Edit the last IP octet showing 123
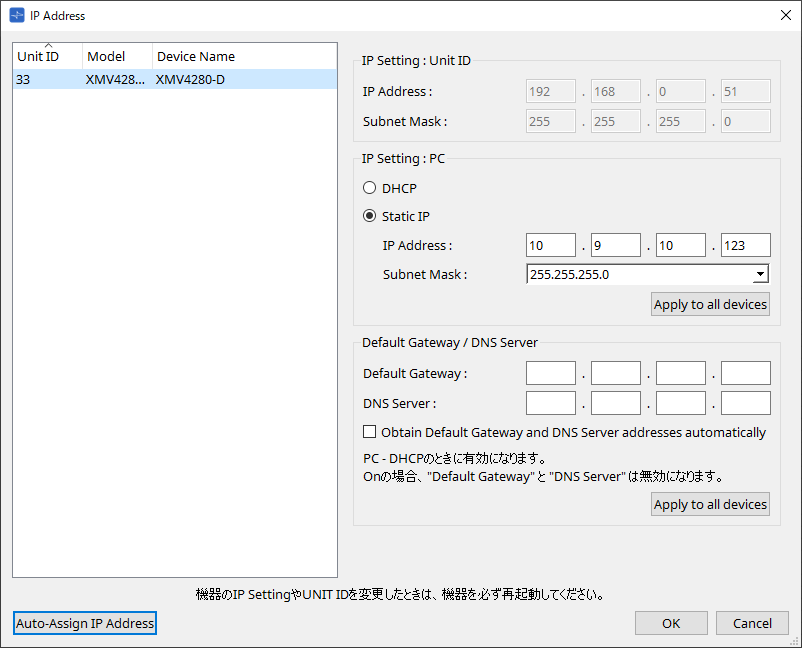Image resolution: width=802 pixels, height=648 pixels. (x=745, y=245)
